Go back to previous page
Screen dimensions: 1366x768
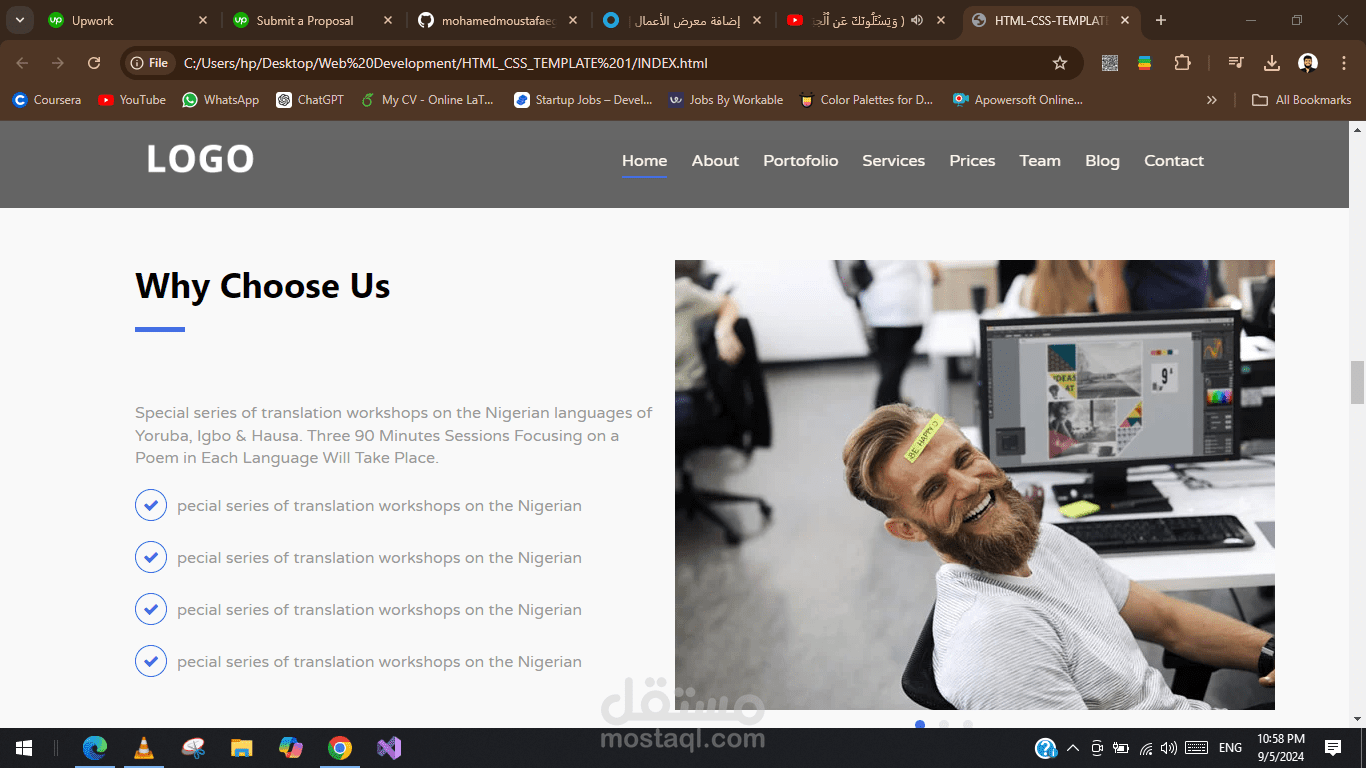22,63
